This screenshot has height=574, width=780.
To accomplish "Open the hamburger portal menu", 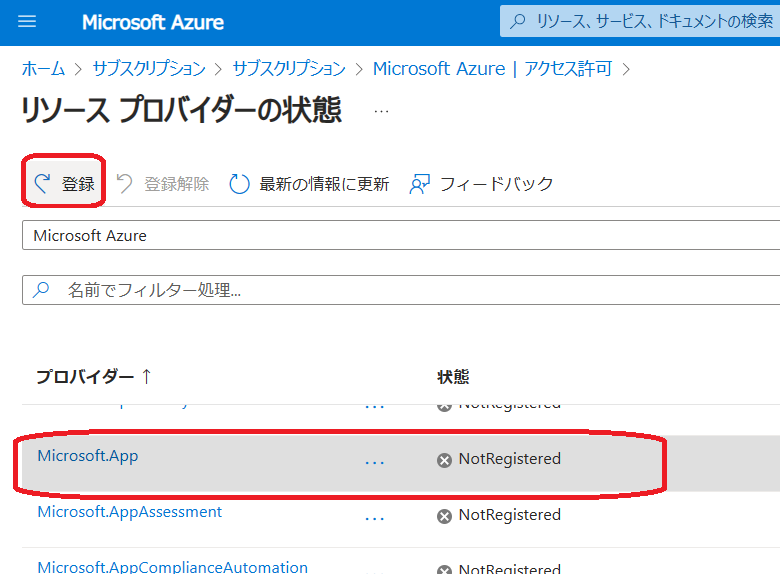I will pyautogui.click(x=27, y=21).
